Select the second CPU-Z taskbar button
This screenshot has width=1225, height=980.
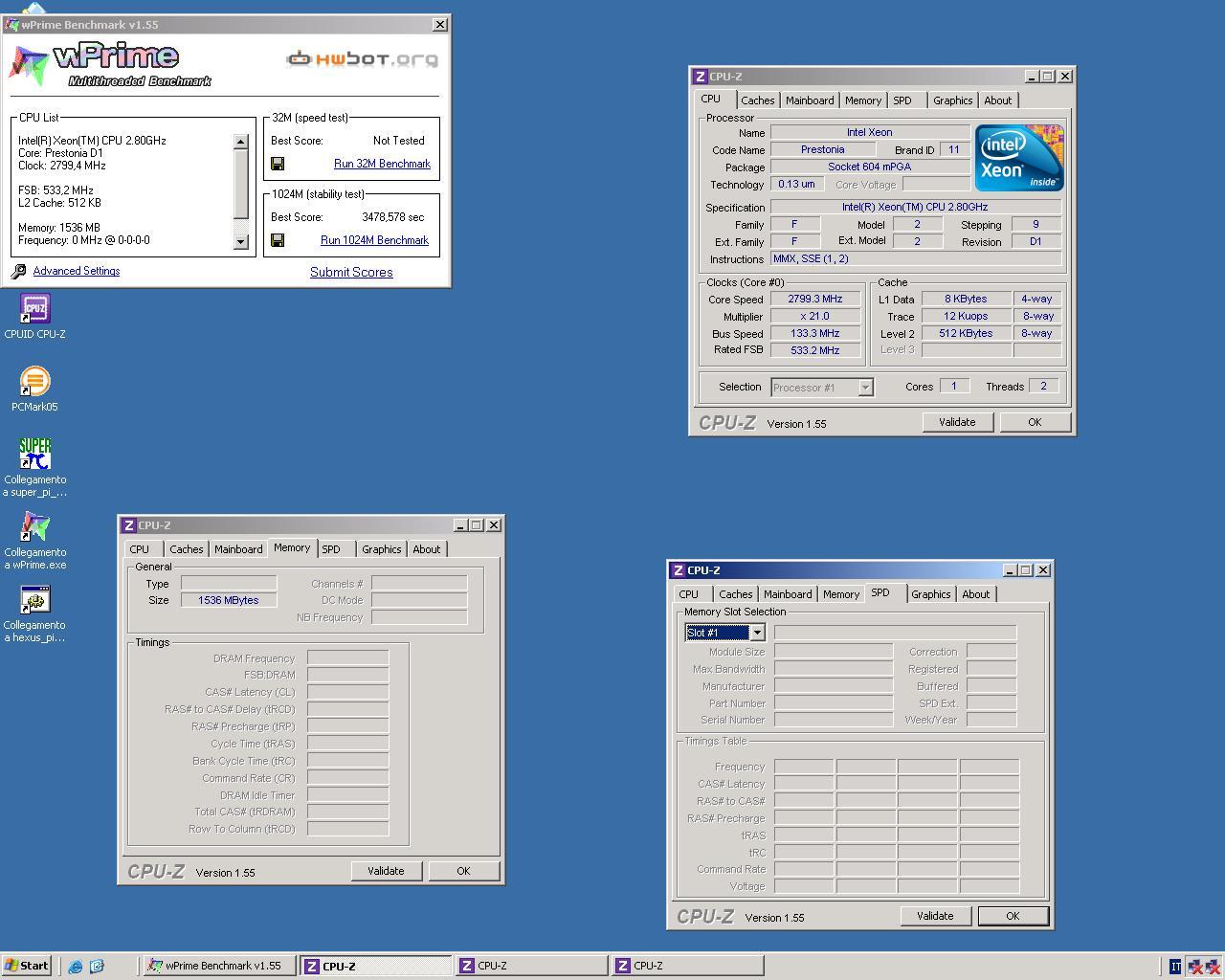(x=531, y=966)
